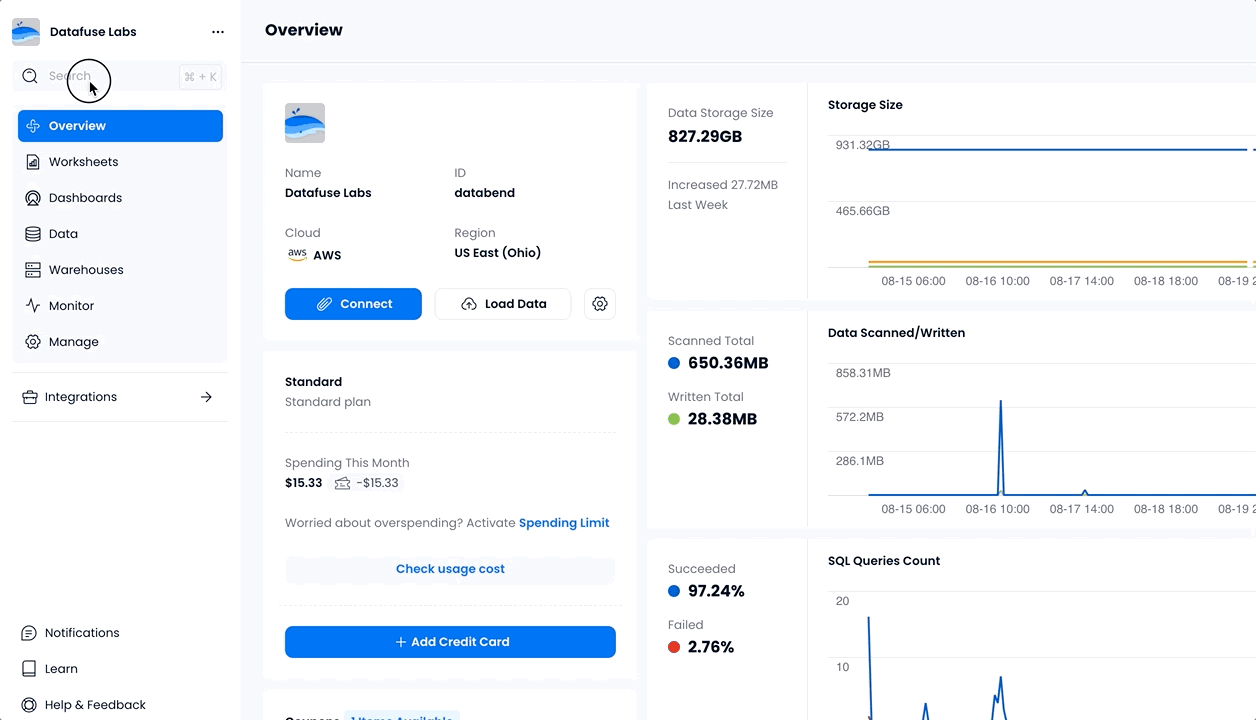The width and height of the screenshot is (1256, 720).
Task: Click Check usage cost
Action: point(450,569)
